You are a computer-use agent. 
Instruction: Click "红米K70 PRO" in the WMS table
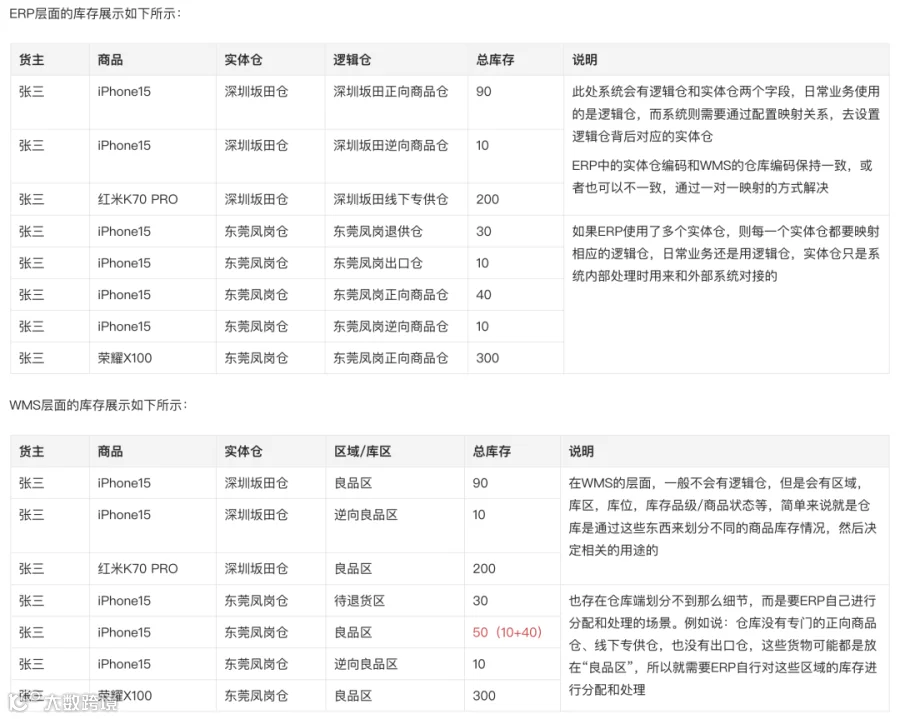[x=138, y=569]
